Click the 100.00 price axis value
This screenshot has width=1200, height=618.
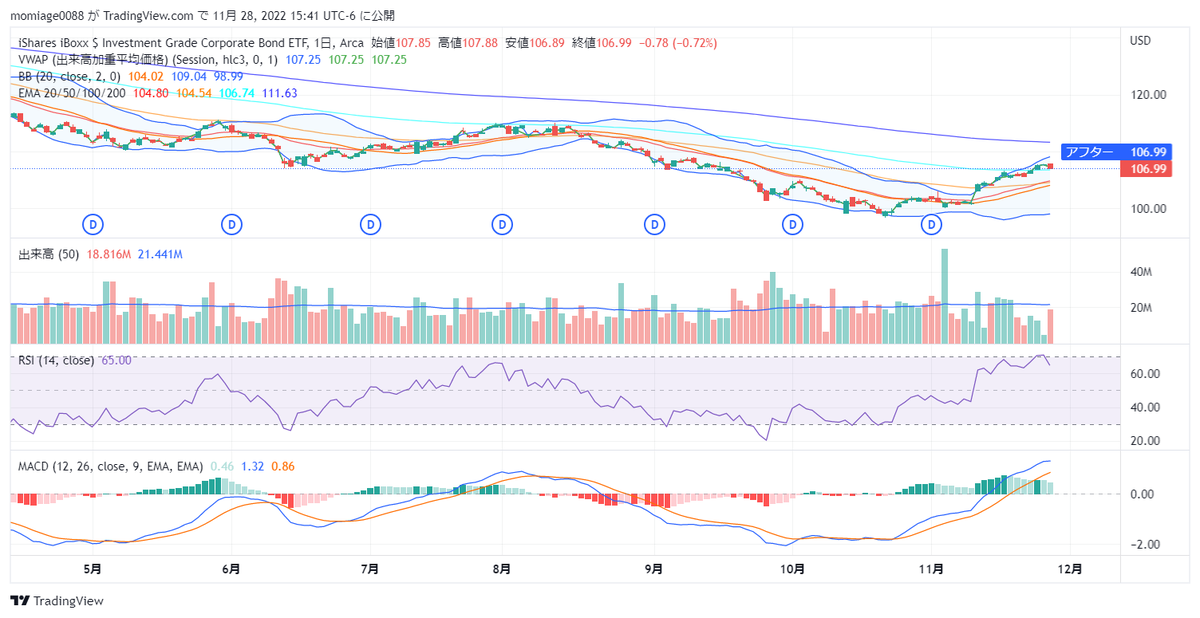(1148, 209)
